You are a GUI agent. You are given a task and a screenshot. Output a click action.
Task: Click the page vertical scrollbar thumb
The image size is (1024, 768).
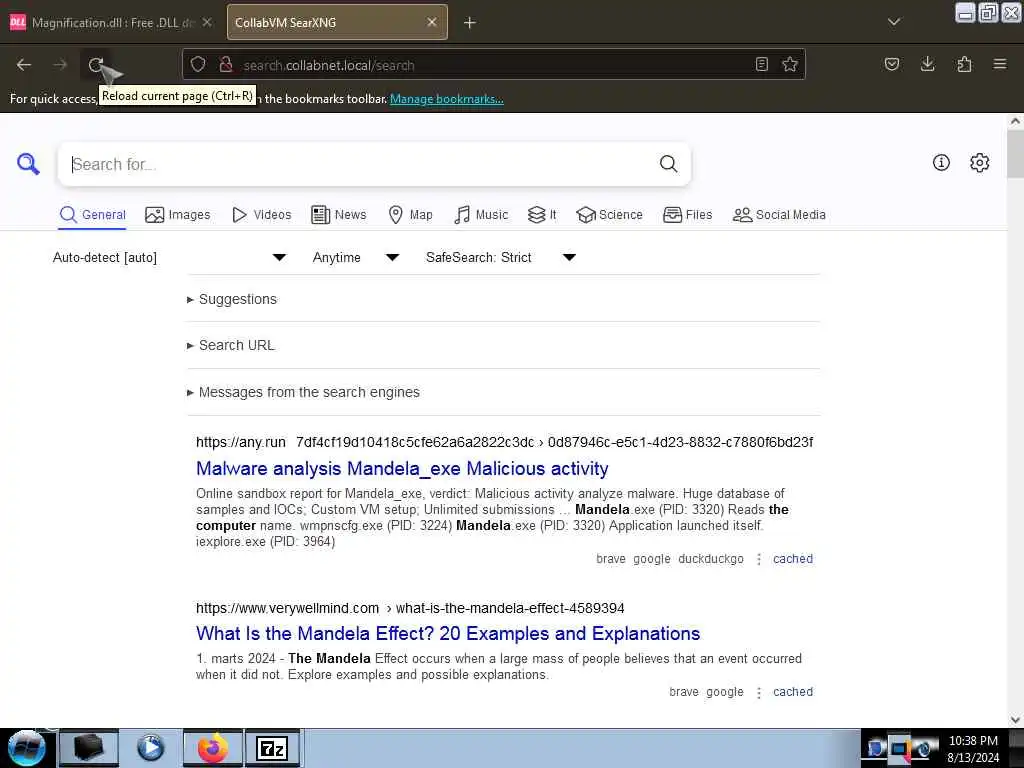pos(1015,153)
